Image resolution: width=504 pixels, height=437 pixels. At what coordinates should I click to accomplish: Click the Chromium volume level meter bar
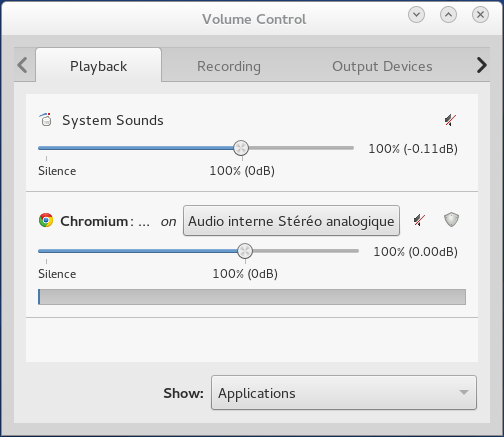click(x=252, y=297)
